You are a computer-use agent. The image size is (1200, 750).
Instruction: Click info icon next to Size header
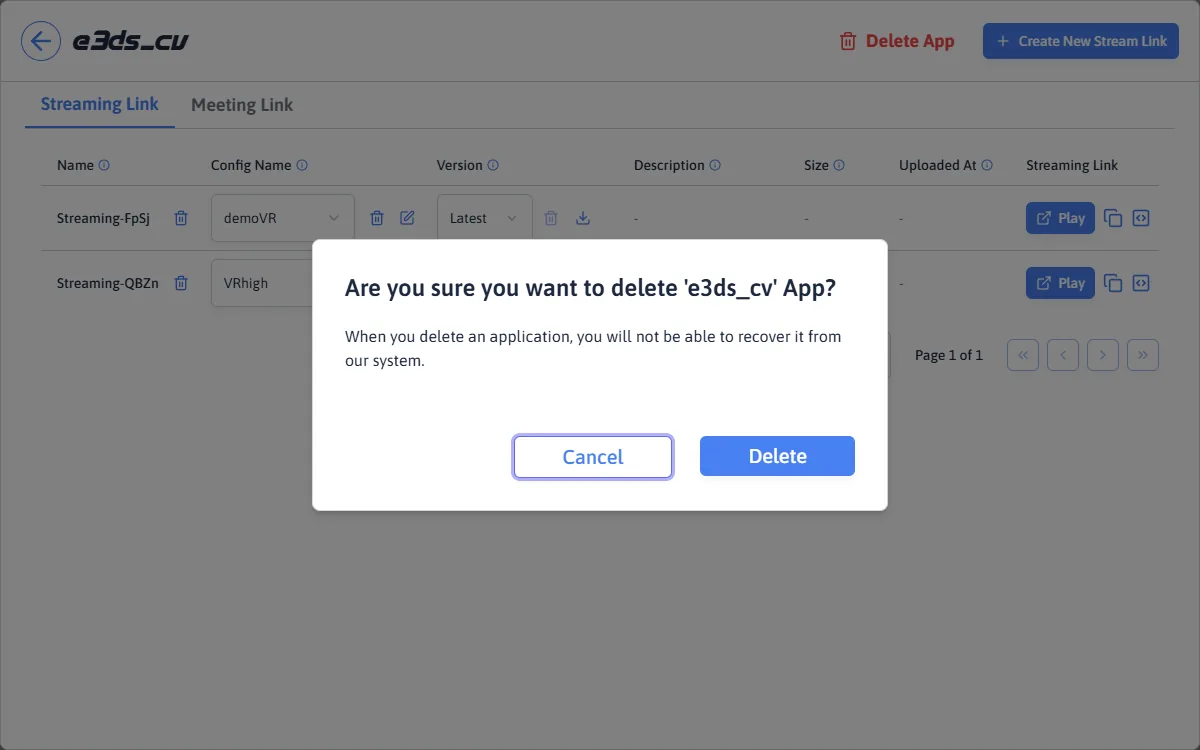coord(839,165)
